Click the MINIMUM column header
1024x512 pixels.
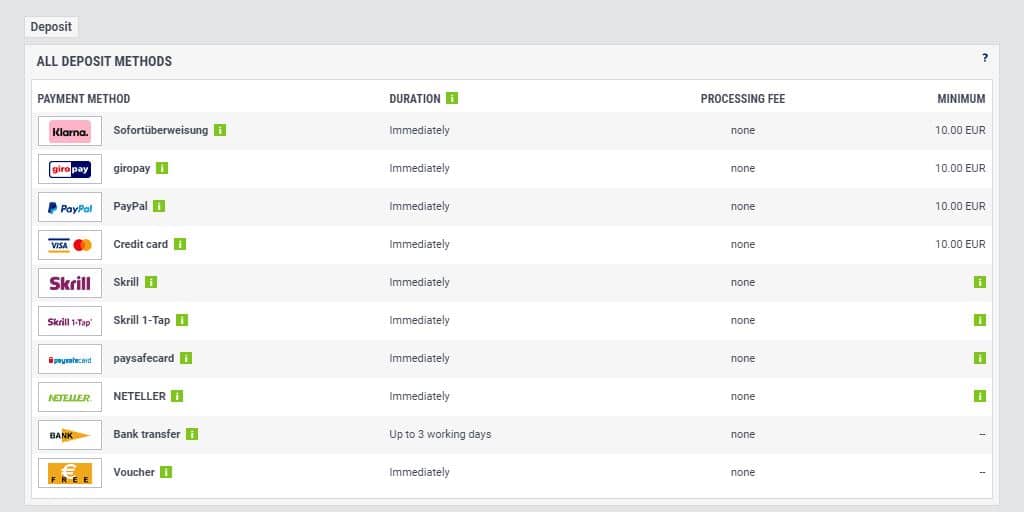[x=961, y=99]
